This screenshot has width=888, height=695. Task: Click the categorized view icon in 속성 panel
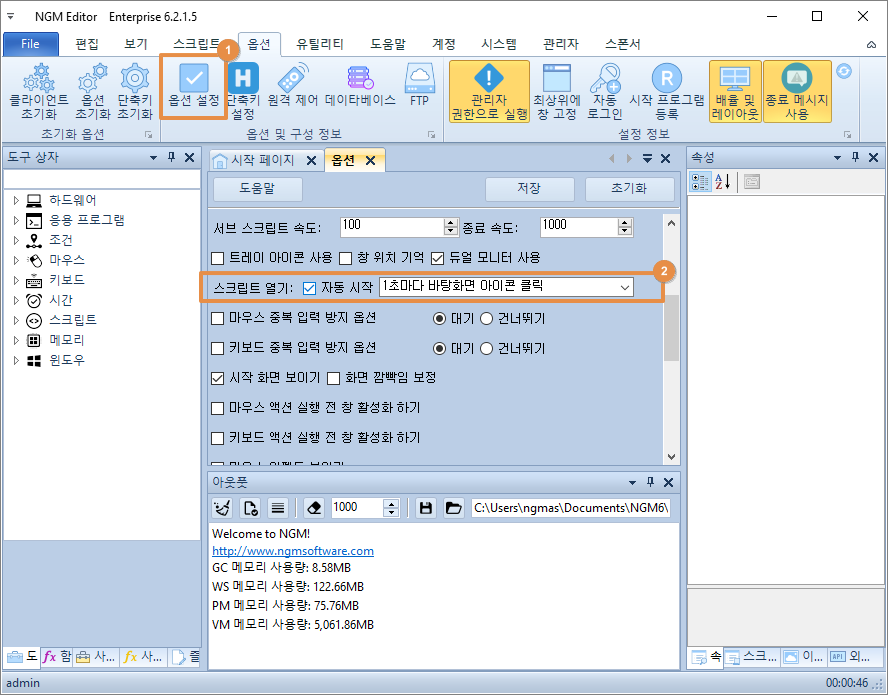click(x=700, y=182)
